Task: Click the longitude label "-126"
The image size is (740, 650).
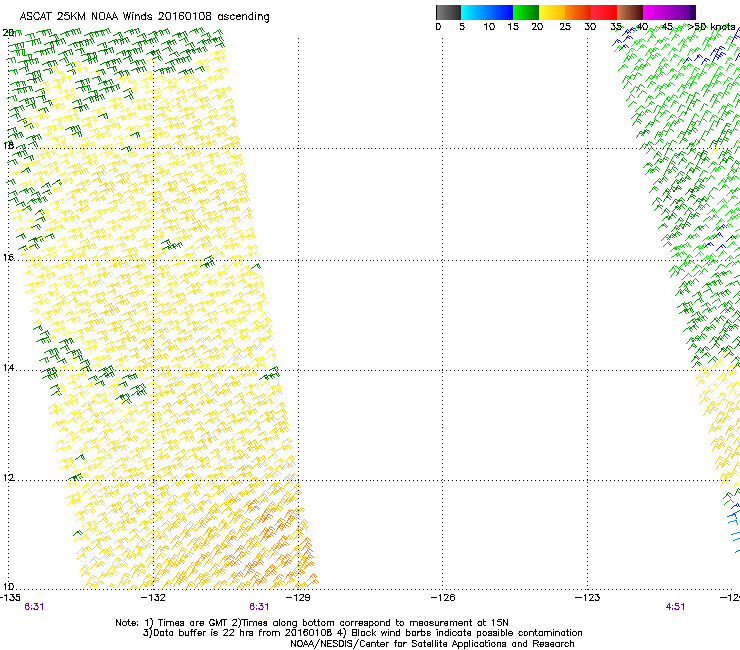Action: [x=443, y=597]
